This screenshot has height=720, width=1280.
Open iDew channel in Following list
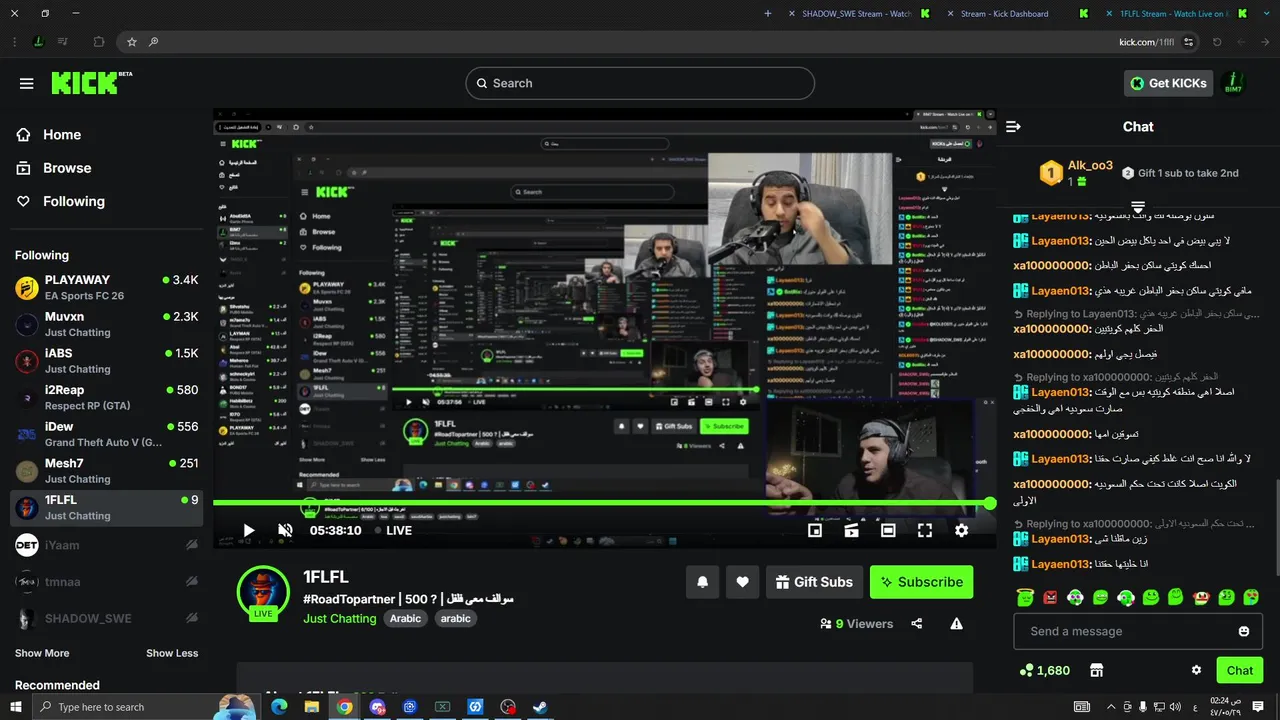click(106, 434)
